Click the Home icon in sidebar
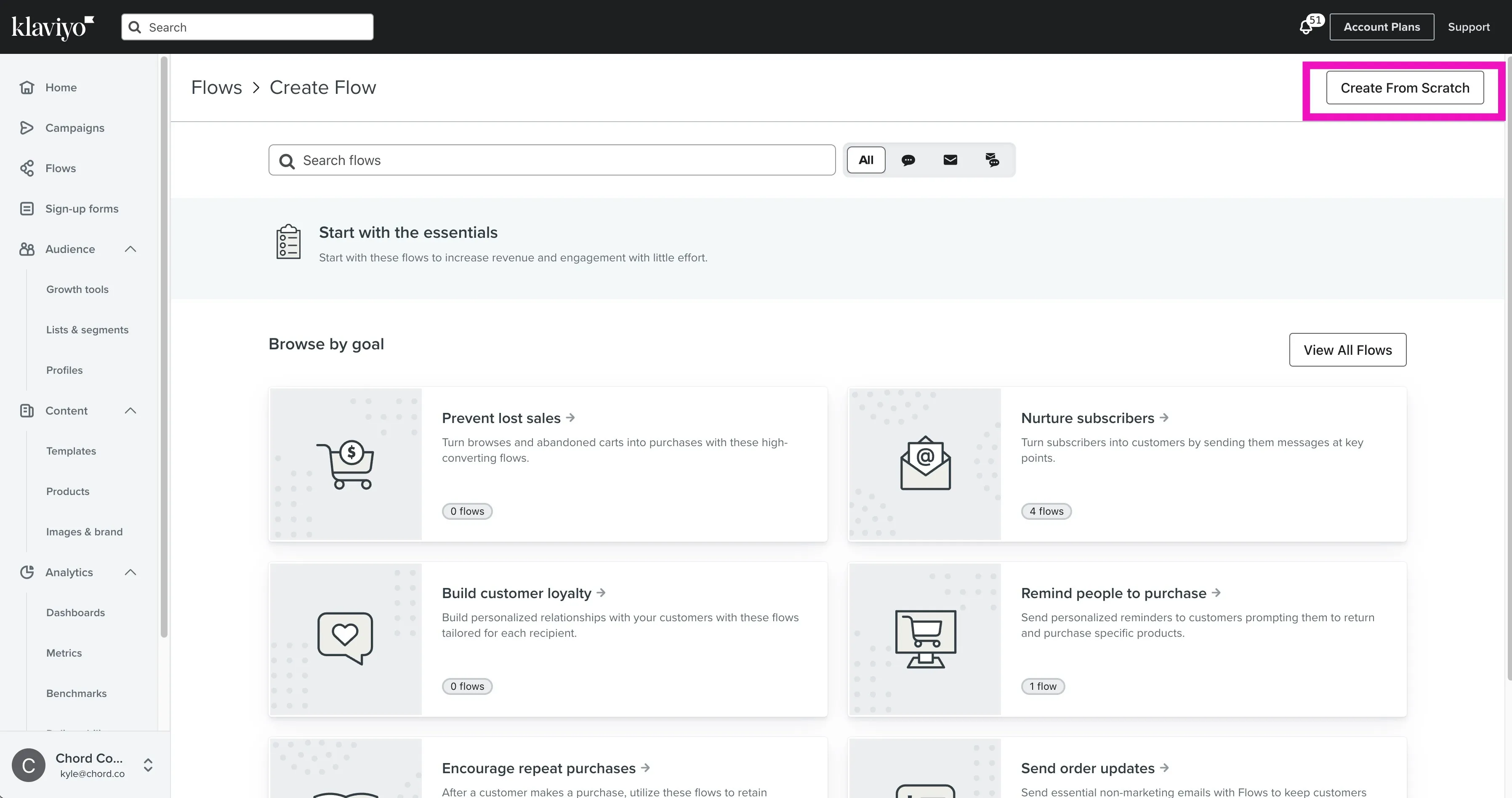 coord(27,88)
